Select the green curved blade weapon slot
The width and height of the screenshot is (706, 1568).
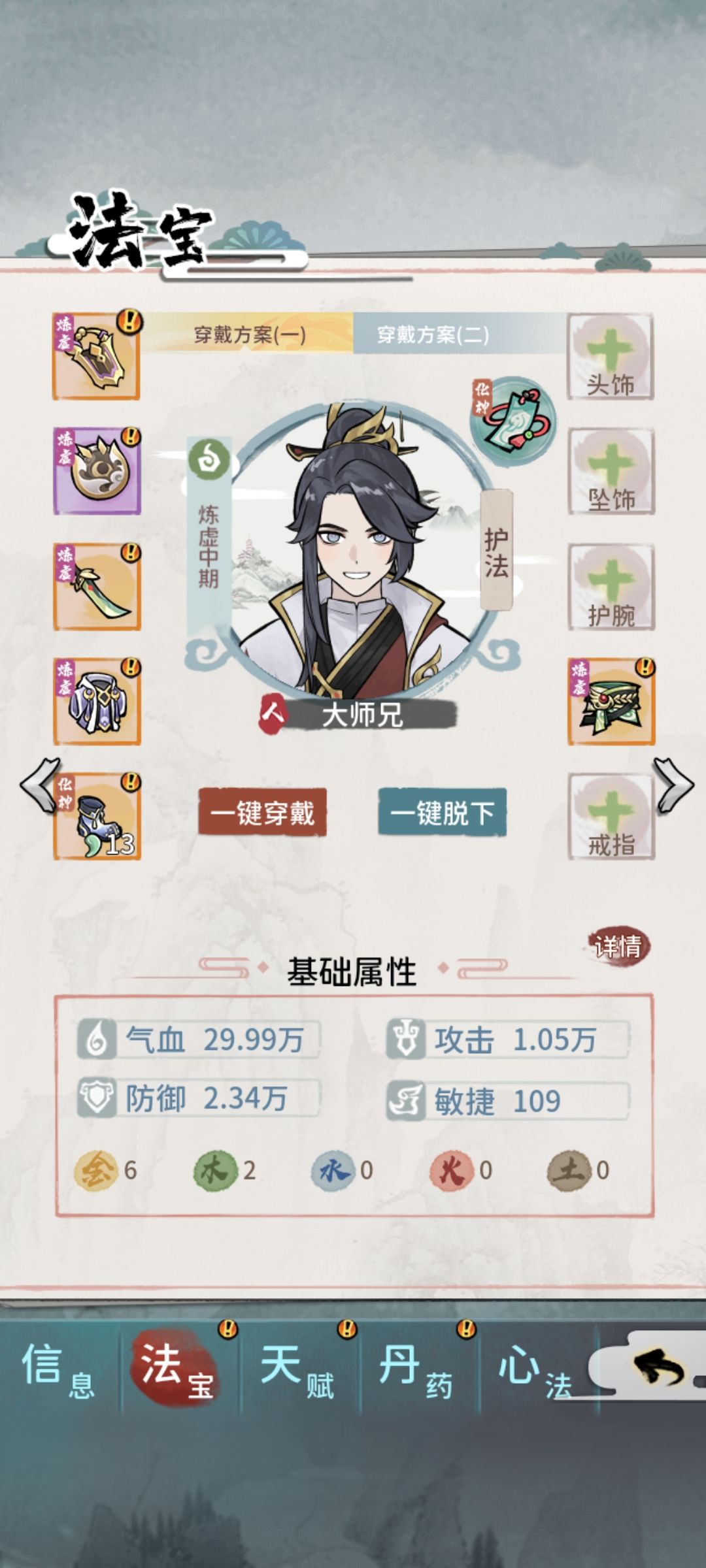pyautogui.click(x=97, y=587)
